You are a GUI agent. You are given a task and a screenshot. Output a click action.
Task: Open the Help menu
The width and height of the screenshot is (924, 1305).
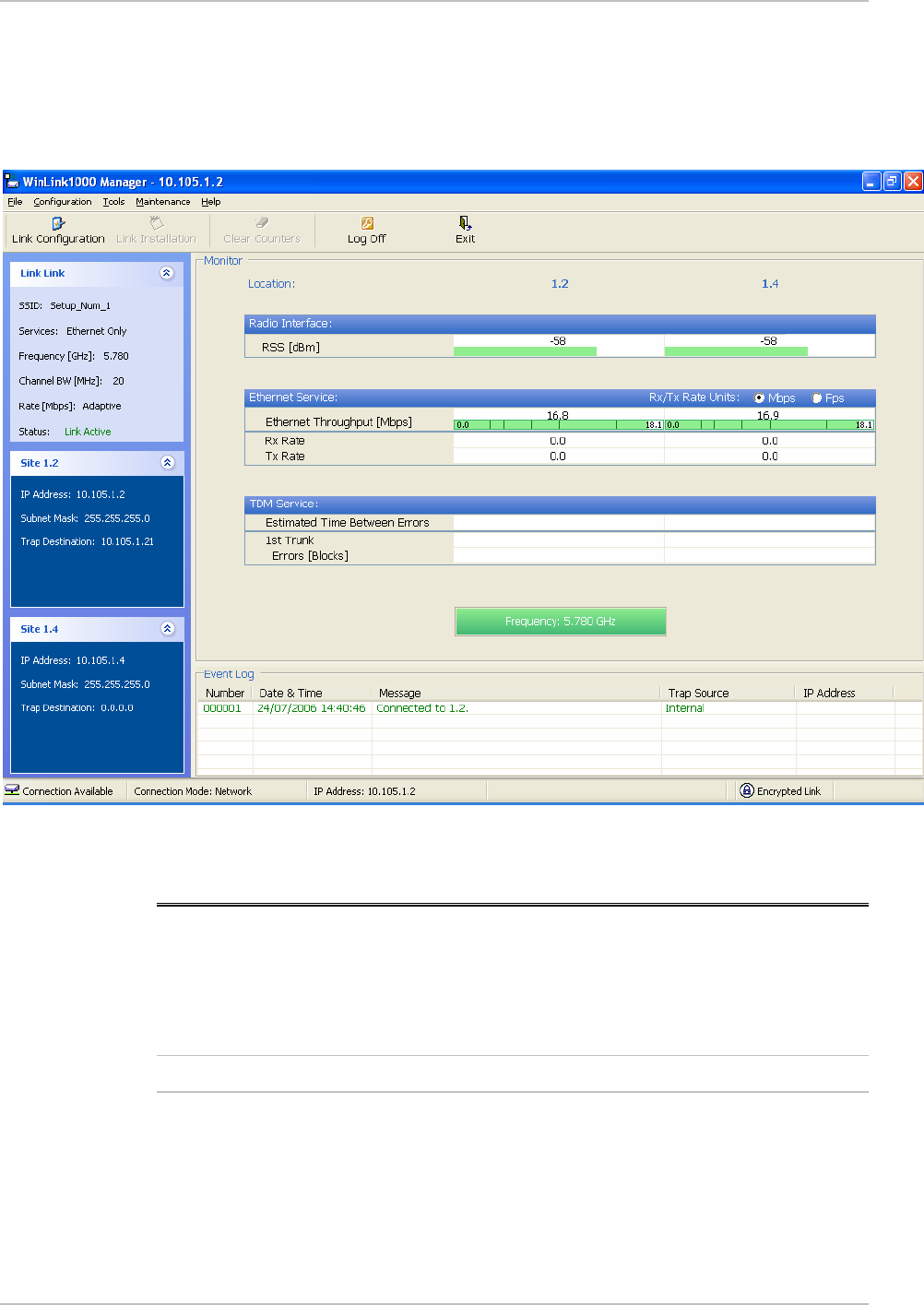(x=211, y=202)
